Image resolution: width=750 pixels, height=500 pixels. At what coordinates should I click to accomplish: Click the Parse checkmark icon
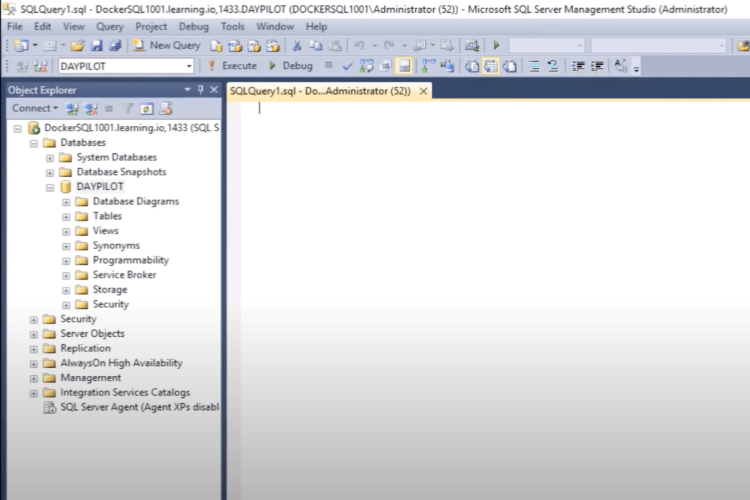pyautogui.click(x=348, y=66)
